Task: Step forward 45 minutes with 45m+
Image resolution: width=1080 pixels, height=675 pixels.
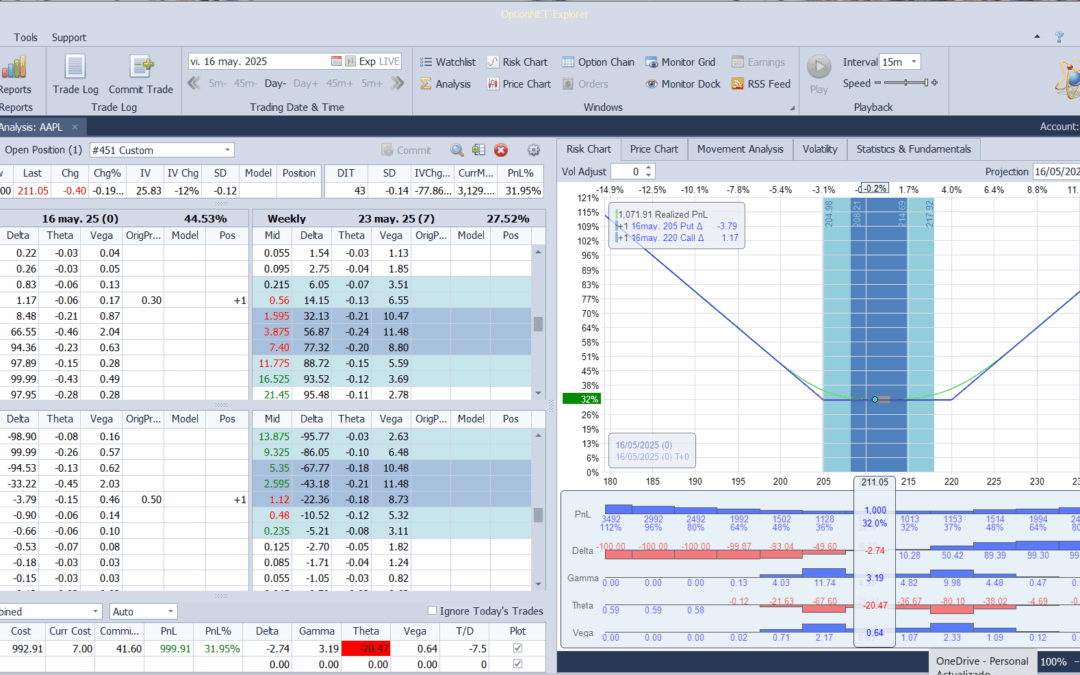Action: pos(340,83)
